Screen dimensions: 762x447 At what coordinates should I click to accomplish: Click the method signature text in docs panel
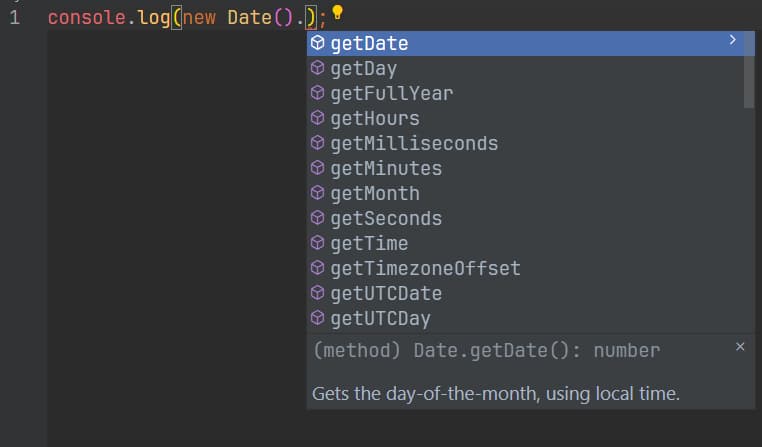click(x=486, y=350)
